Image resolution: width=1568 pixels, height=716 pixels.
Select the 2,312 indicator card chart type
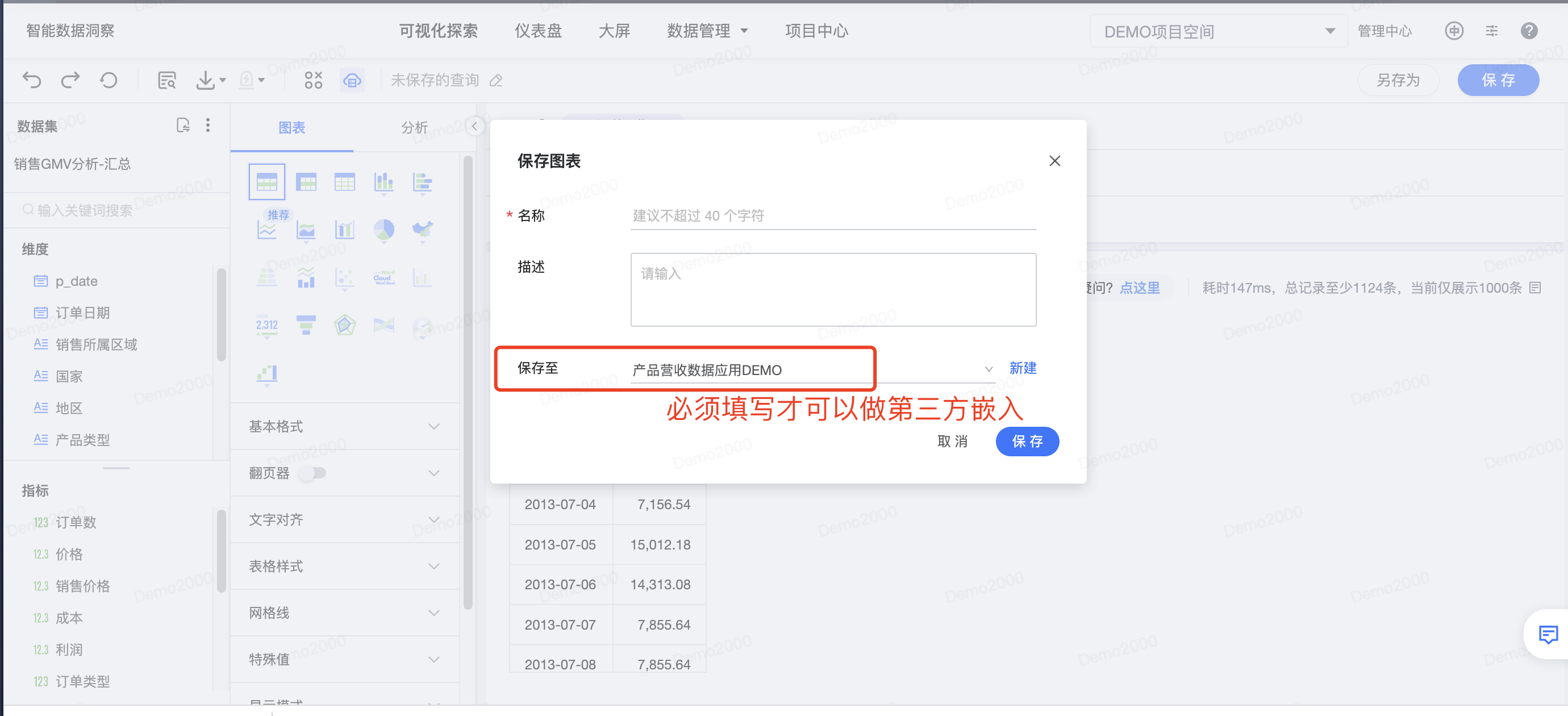[x=266, y=325]
